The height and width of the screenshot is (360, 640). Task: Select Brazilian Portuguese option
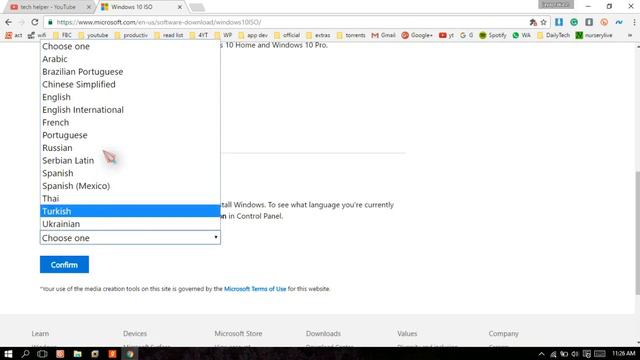pyautogui.click(x=130, y=71)
